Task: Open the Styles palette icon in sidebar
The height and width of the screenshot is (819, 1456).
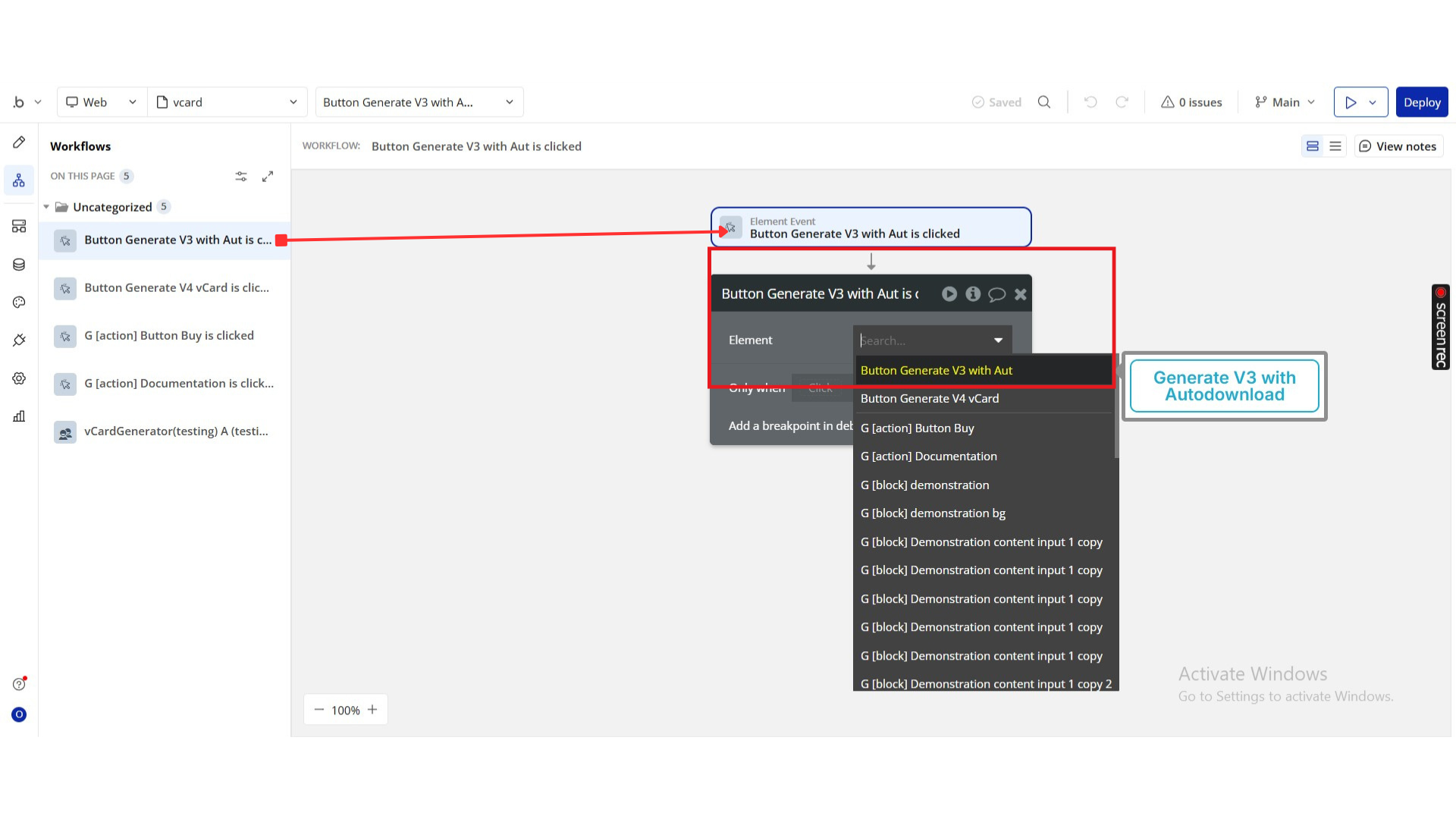Action: [x=19, y=303]
